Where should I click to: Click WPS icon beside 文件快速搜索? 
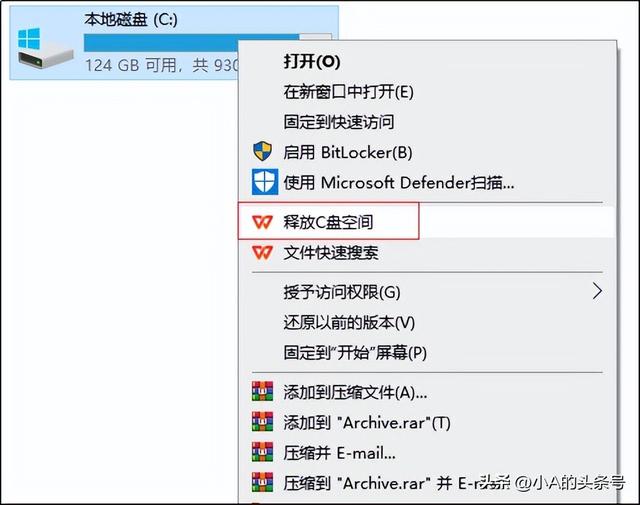pos(262,253)
